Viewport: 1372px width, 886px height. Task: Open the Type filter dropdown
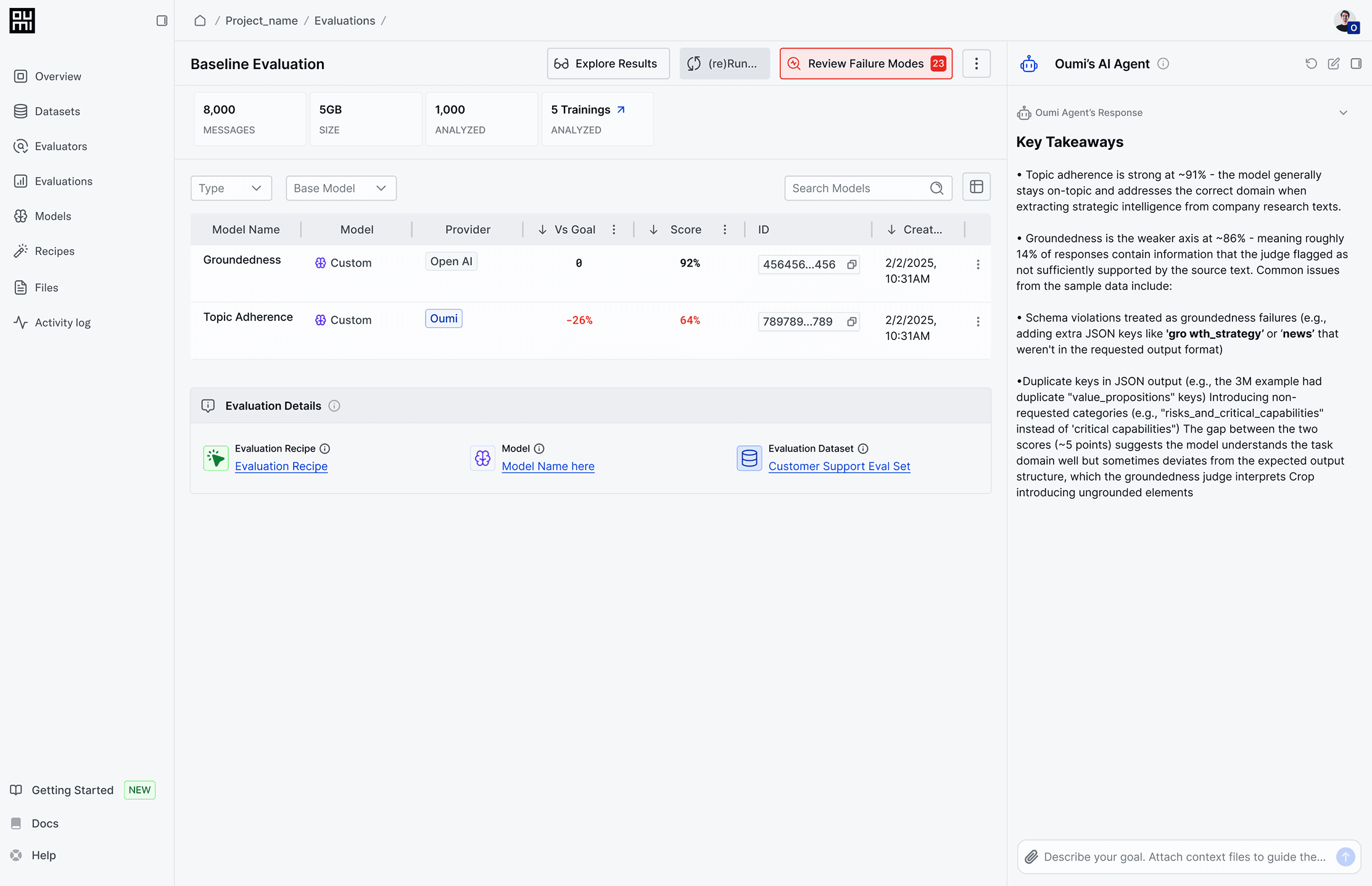[x=231, y=188]
